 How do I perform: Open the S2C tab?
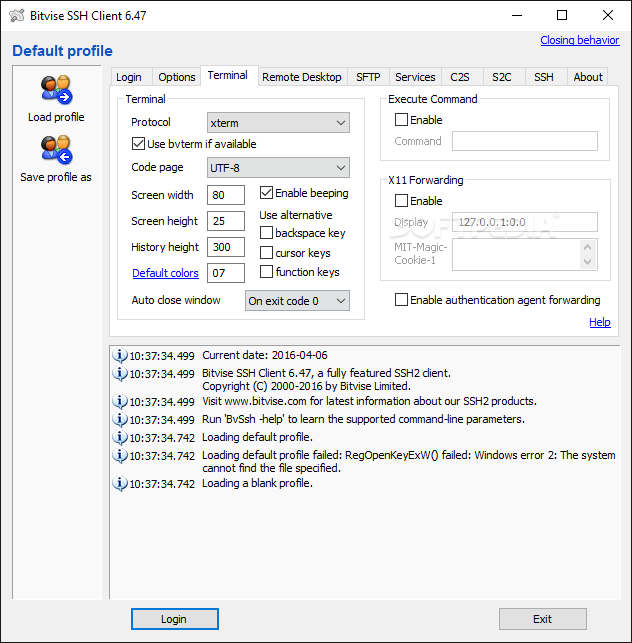[502, 77]
